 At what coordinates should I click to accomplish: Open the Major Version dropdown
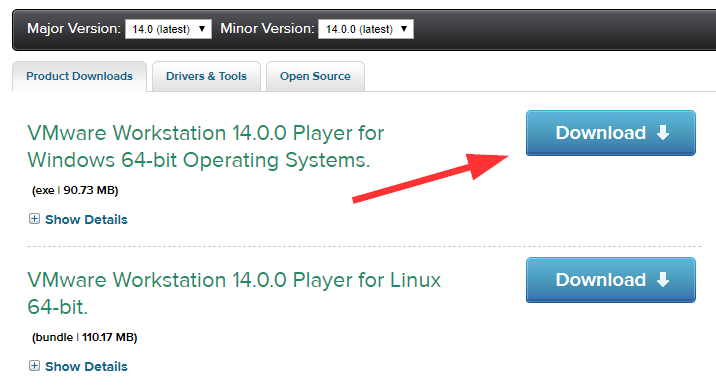point(168,29)
